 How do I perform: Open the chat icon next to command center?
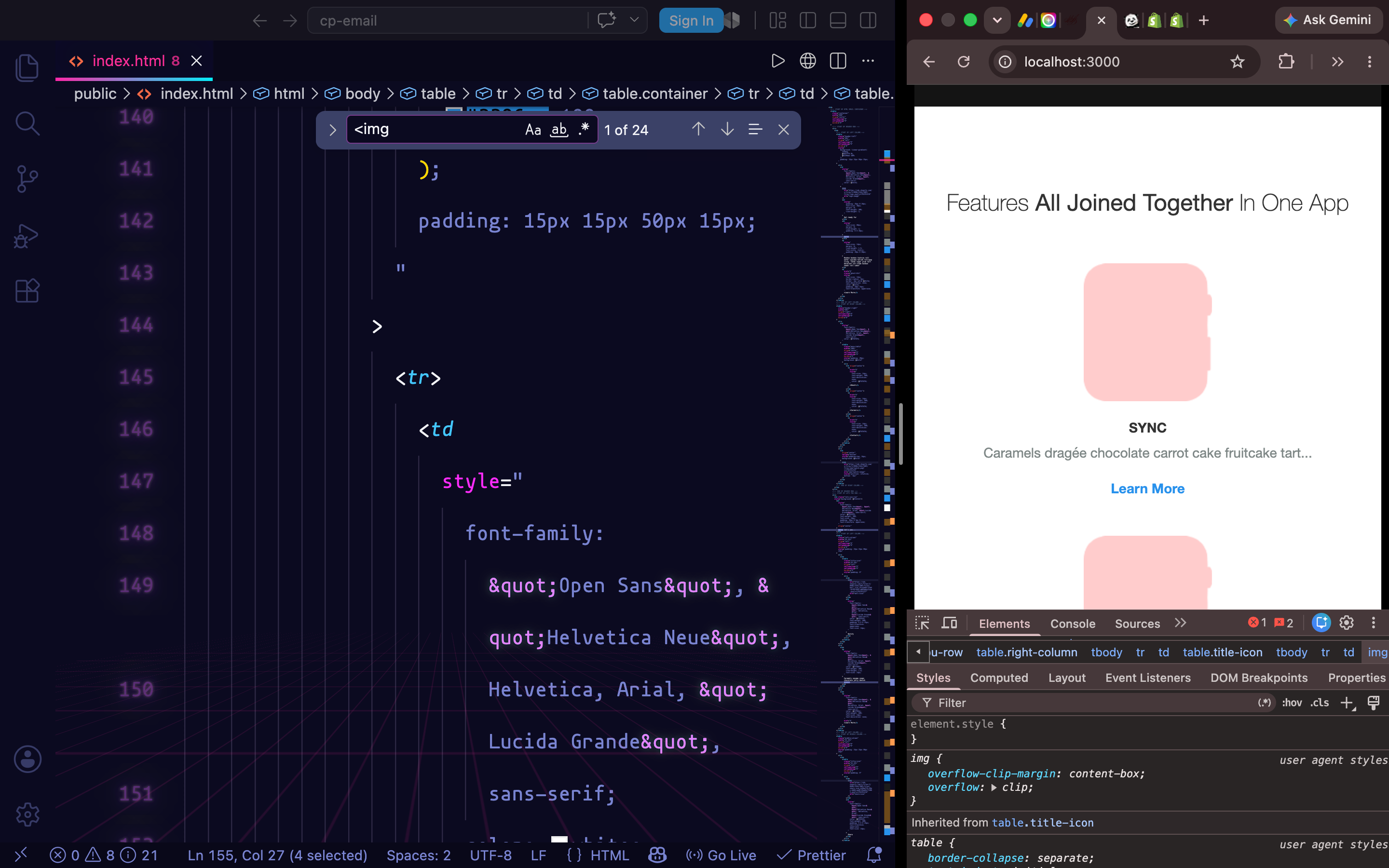607,20
